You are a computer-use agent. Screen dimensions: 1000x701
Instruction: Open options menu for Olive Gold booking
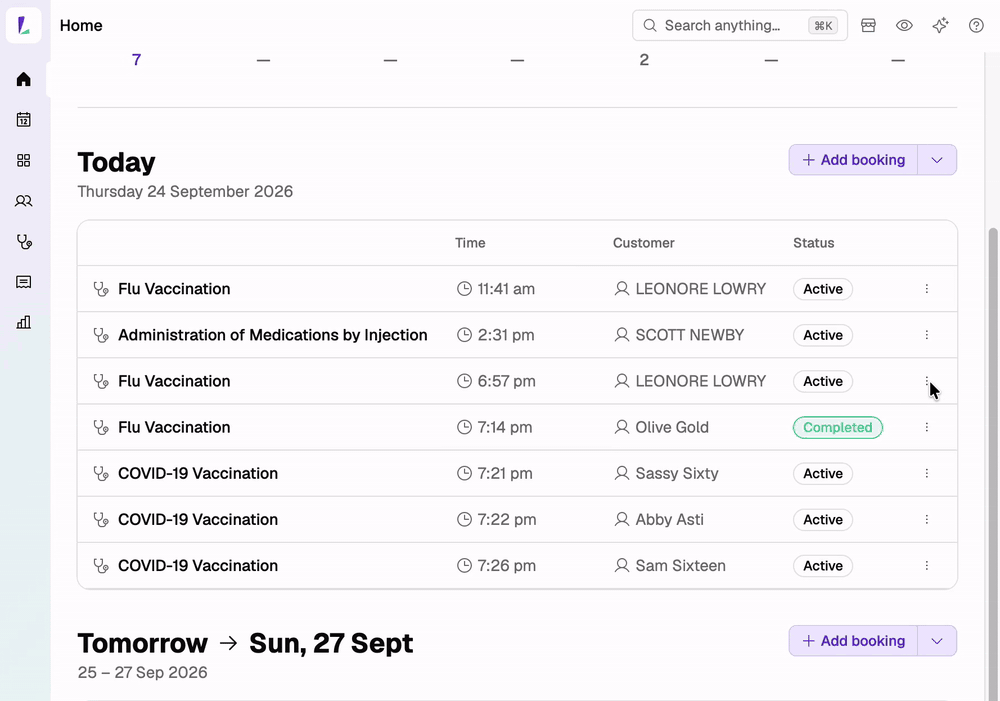927,427
